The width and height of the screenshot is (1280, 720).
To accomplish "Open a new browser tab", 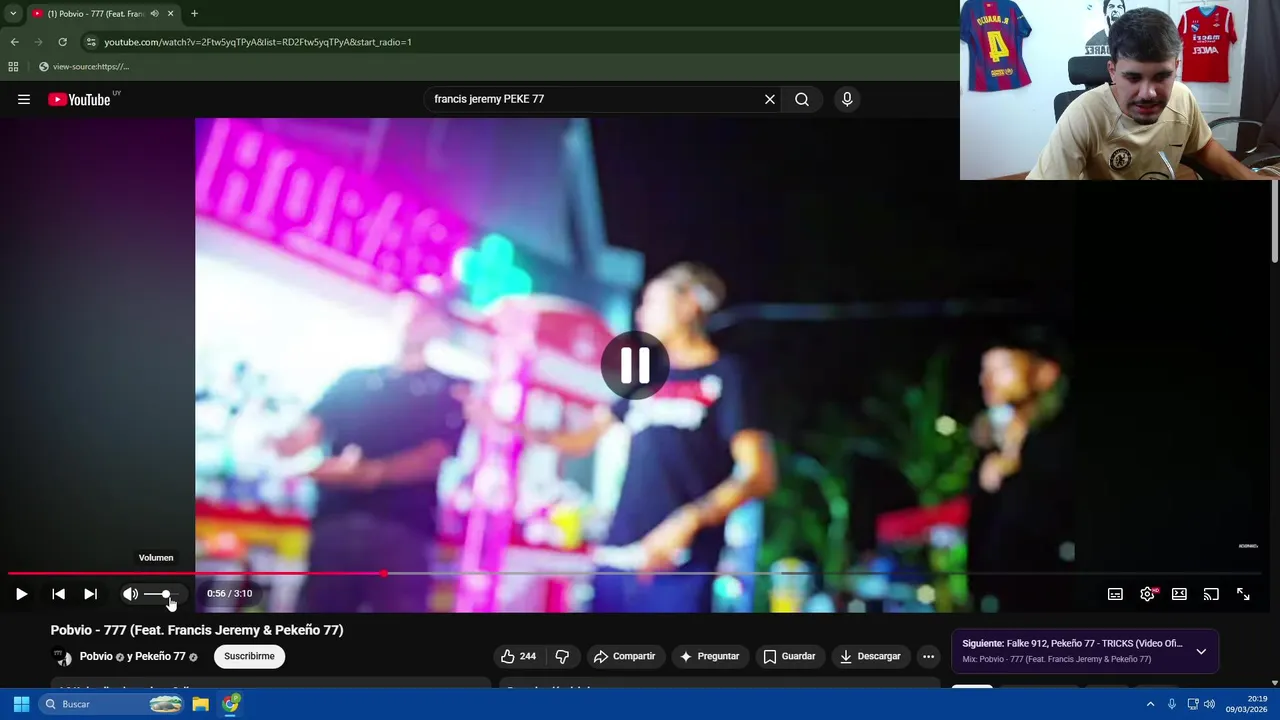I will pyautogui.click(x=194, y=13).
